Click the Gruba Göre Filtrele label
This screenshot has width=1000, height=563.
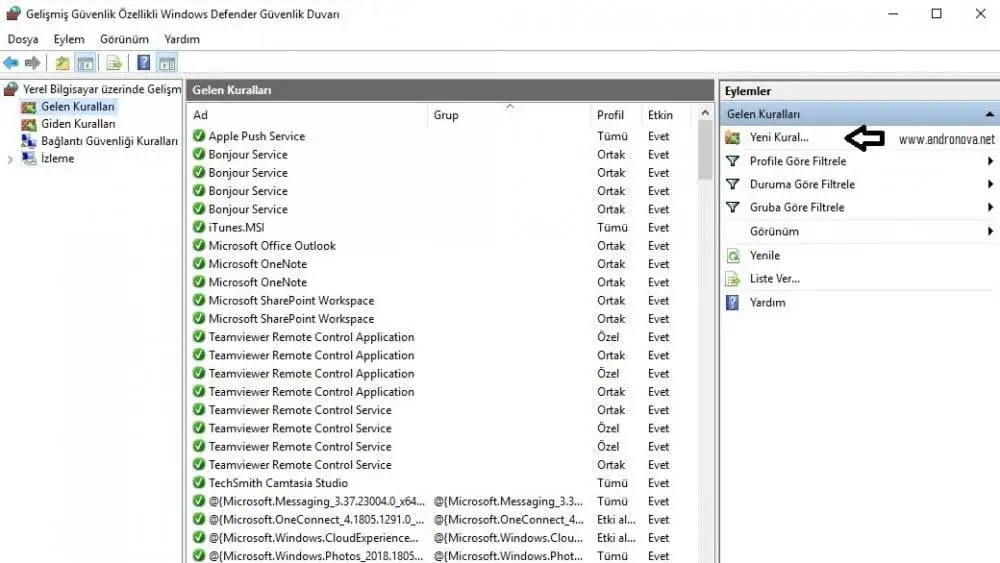pyautogui.click(x=797, y=207)
